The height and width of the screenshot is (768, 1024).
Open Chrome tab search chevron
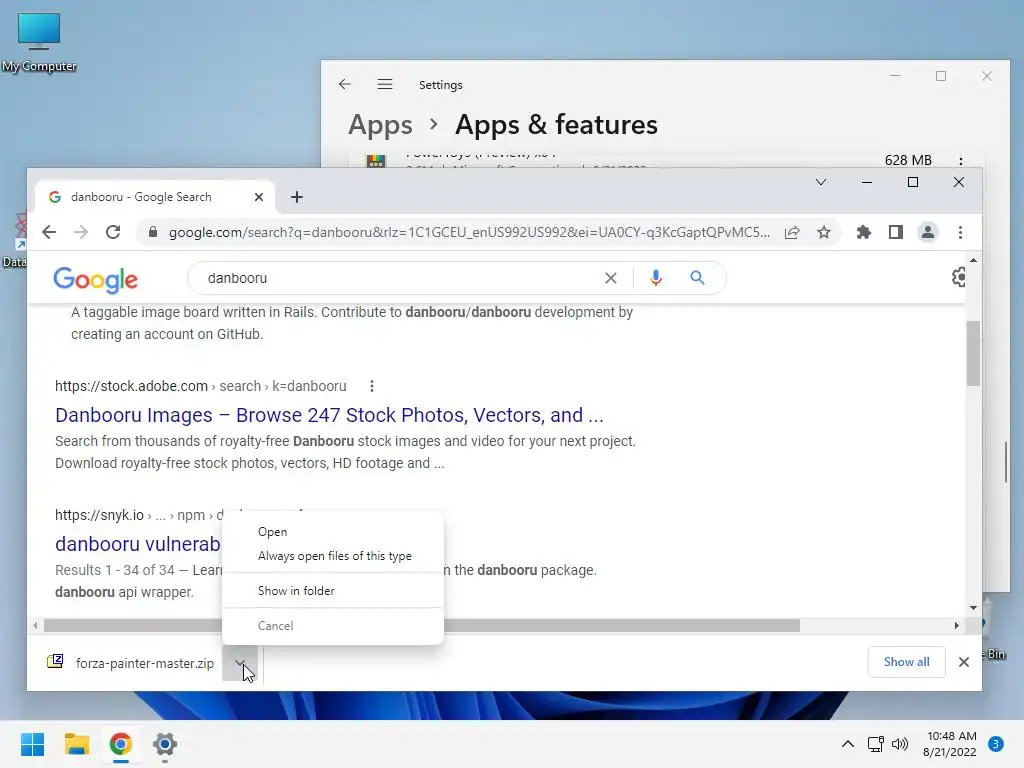[821, 182]
